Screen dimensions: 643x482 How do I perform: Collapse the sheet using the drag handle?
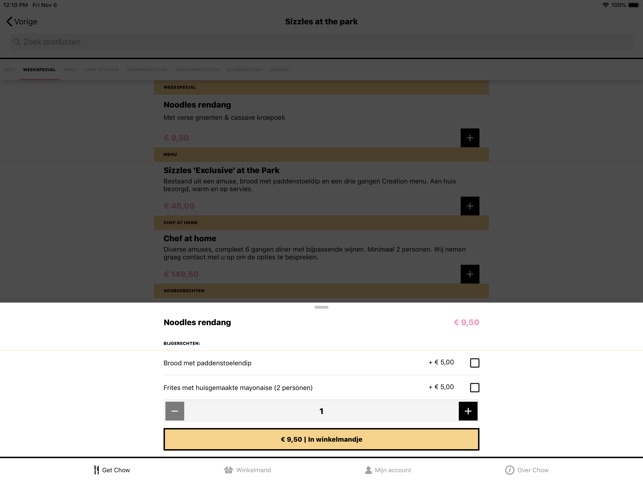[322, 307]
